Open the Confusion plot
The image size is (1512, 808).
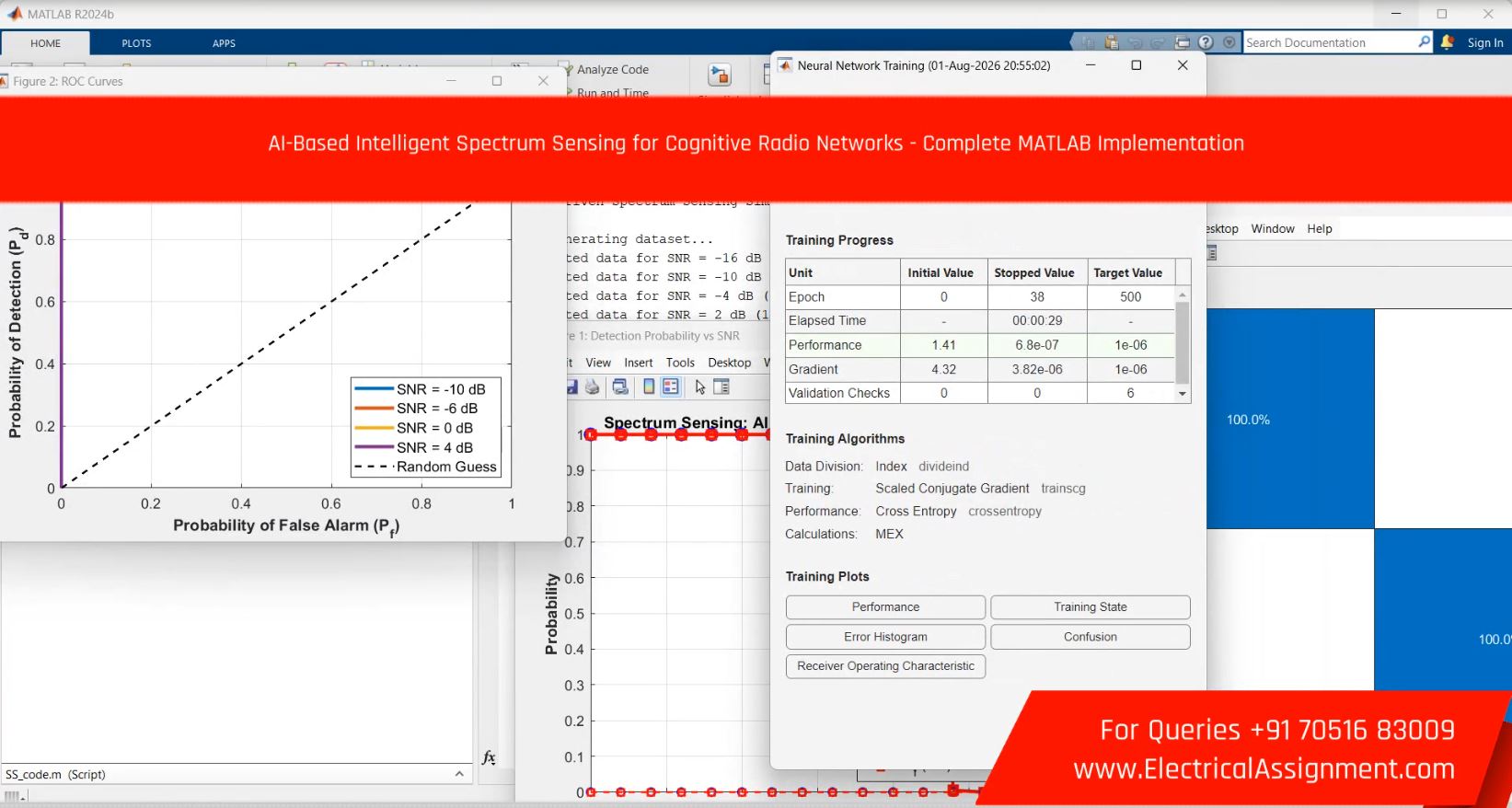click(1091, 637)
